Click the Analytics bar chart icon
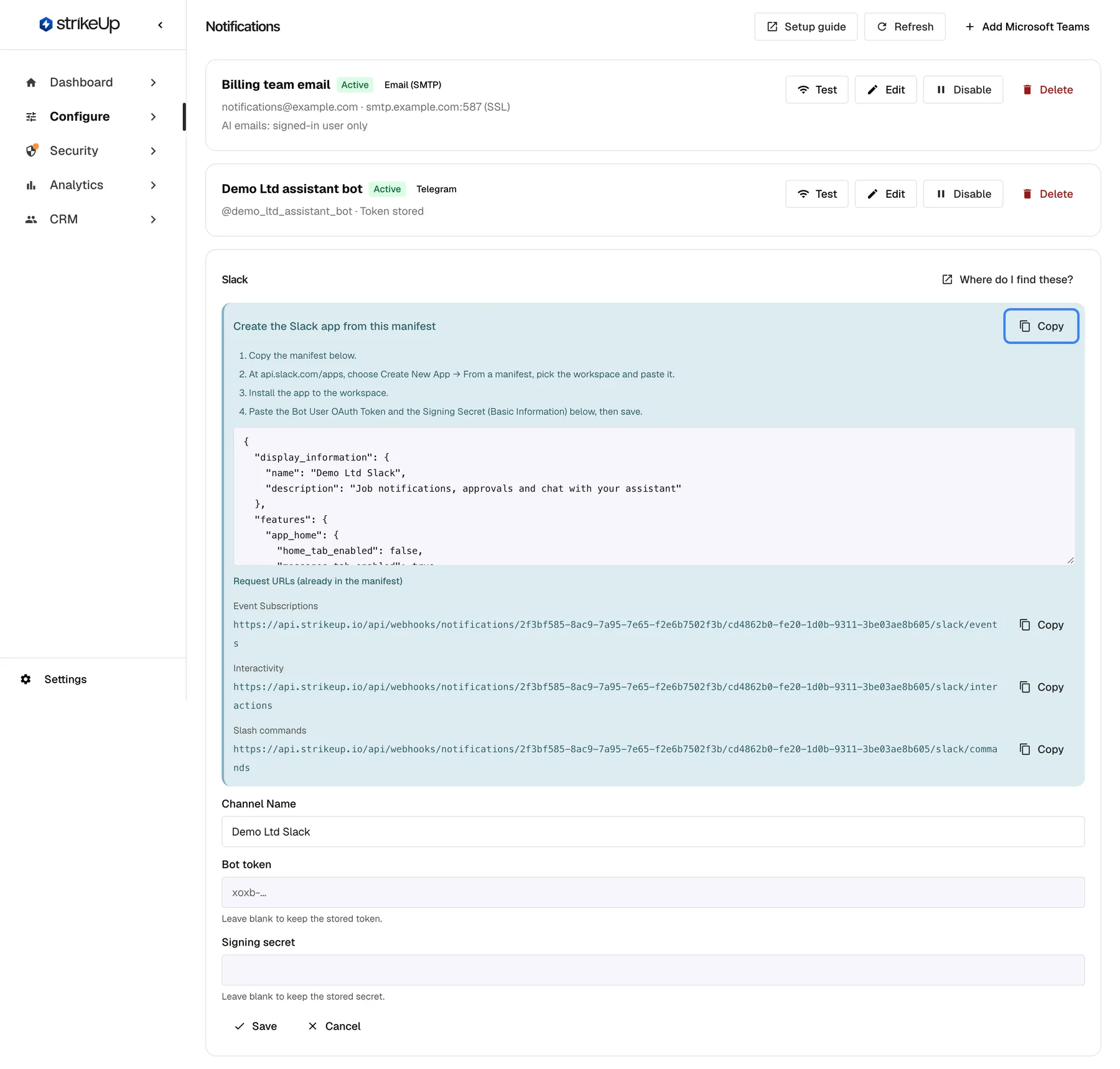1120x1069 pixels. (31, 185)
